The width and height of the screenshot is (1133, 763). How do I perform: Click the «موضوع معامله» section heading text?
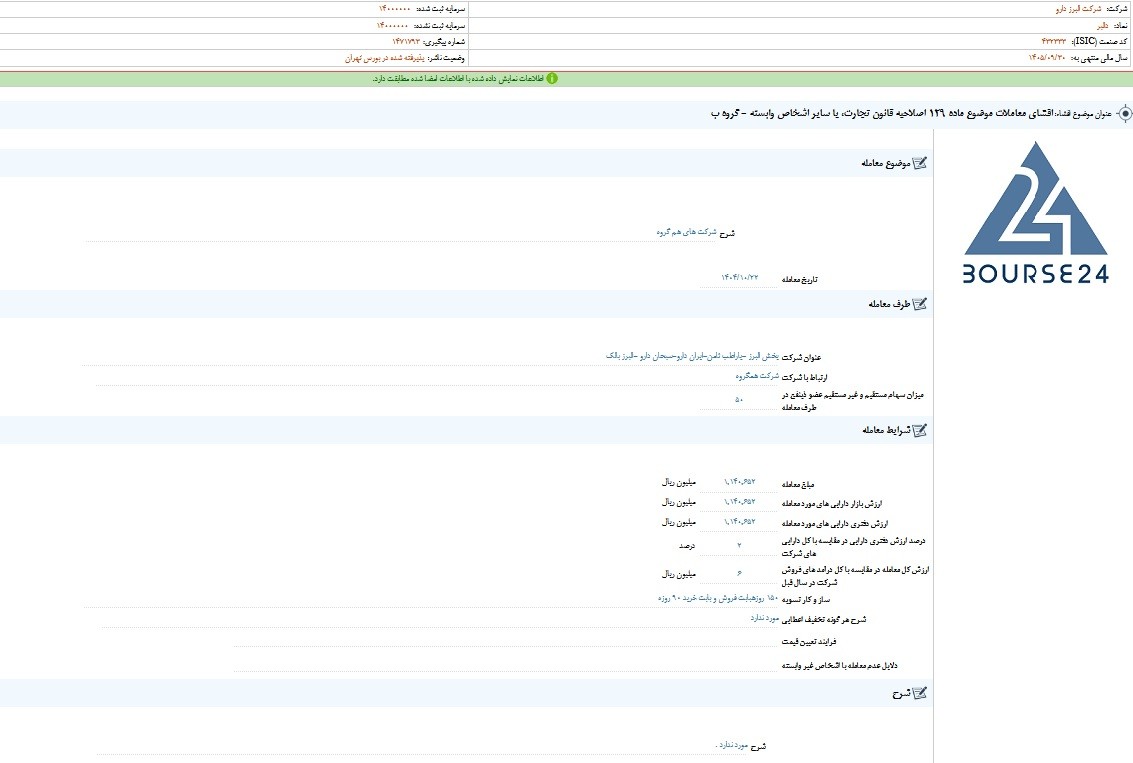[x=885, y=163]
